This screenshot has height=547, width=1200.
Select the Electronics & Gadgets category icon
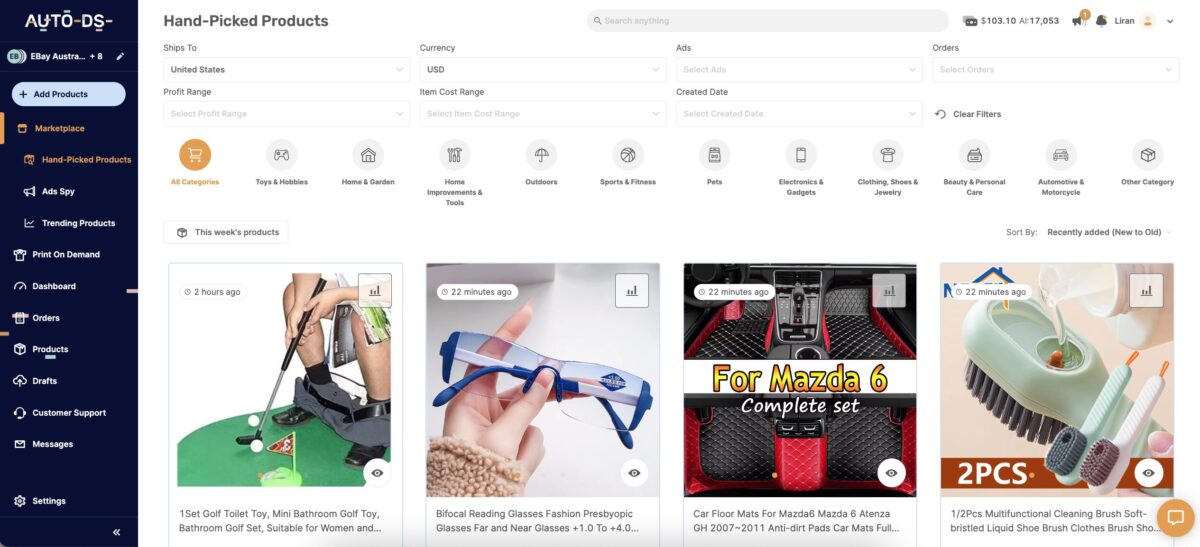801,155
